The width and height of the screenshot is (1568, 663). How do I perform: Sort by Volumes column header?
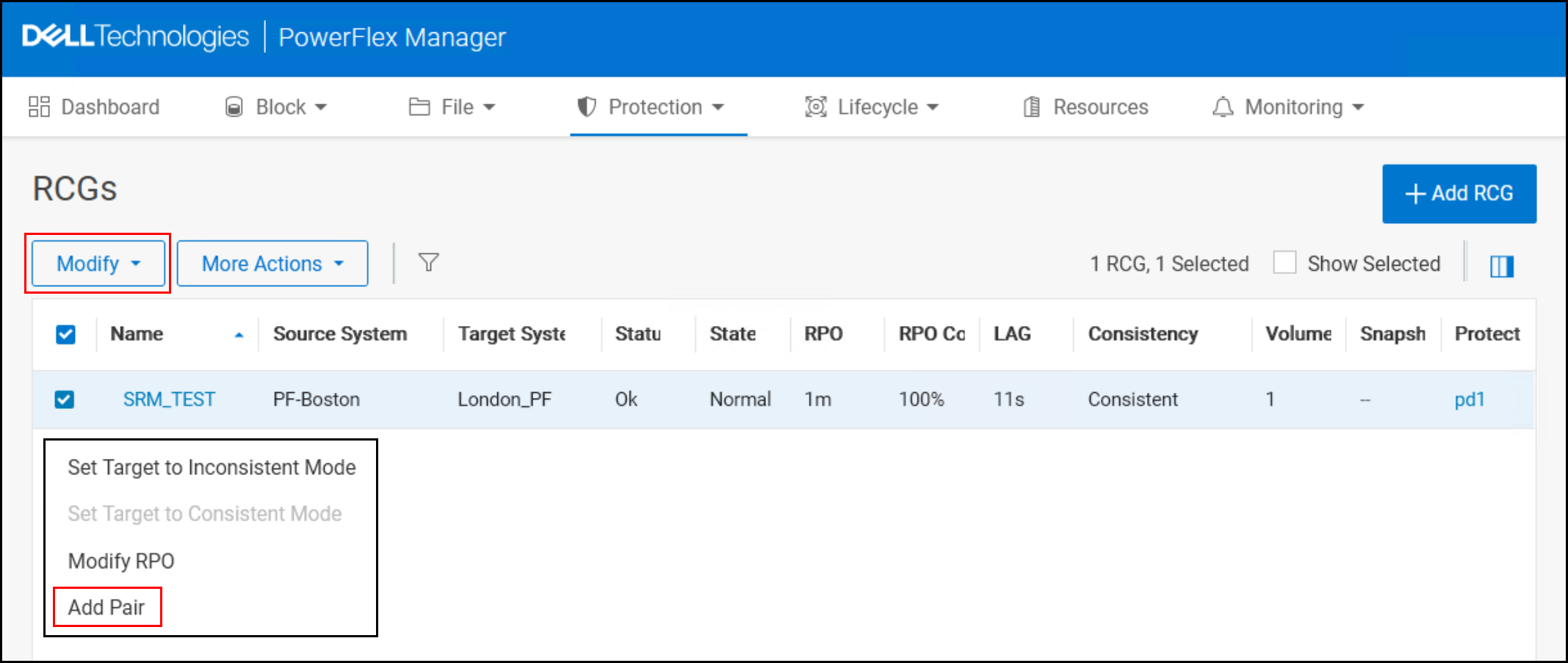1298,334
